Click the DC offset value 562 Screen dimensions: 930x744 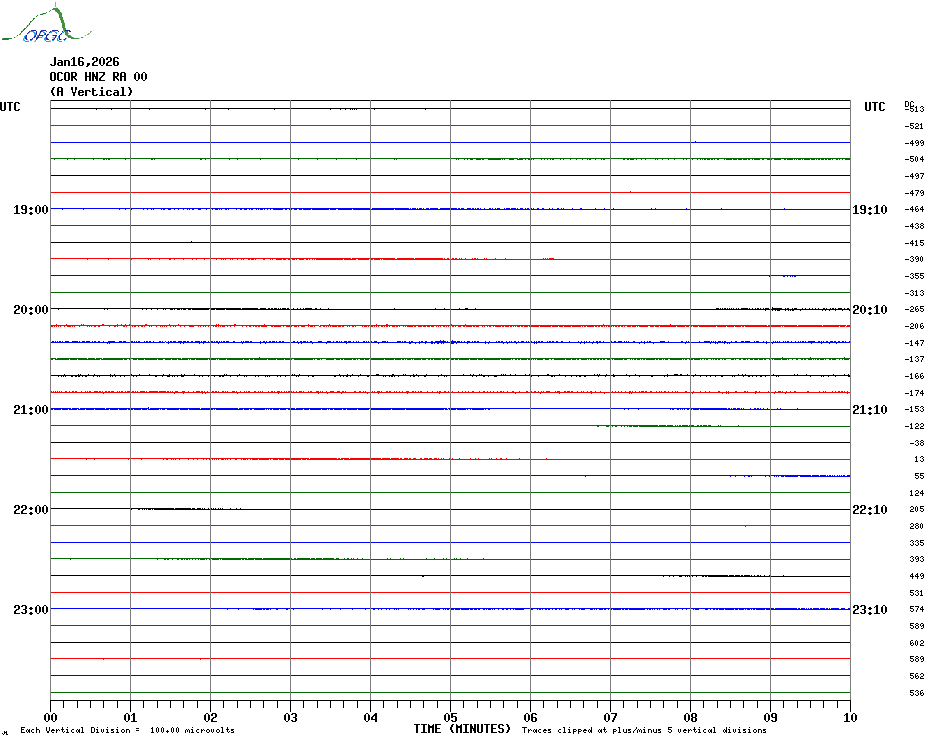917,676
